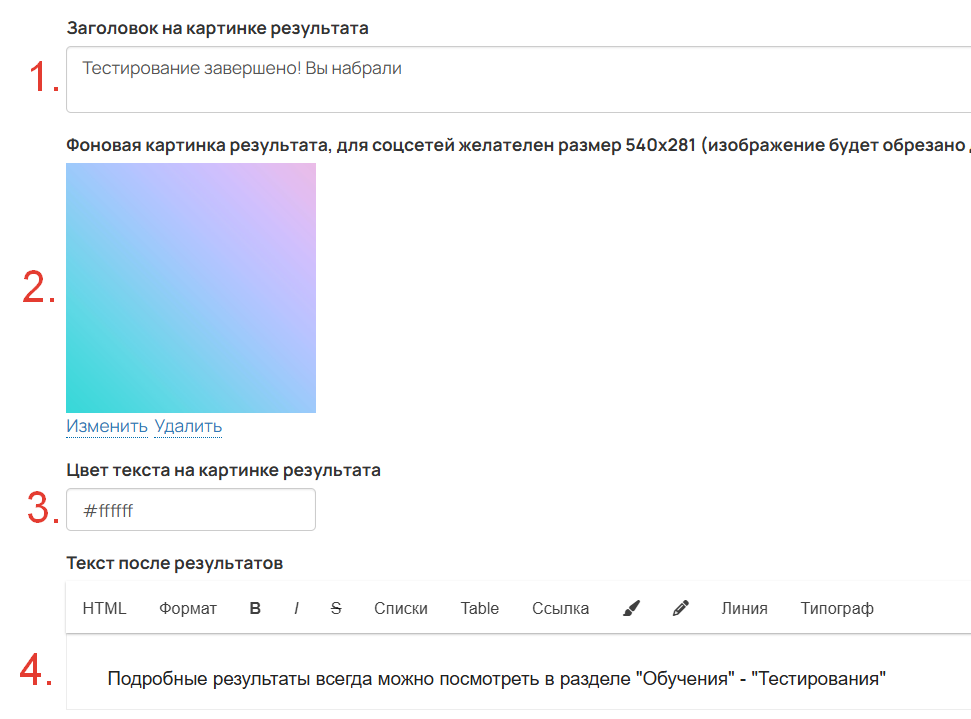Toggle strikethrough formatting
The height and width of the screenshot is (719, 971).
336,608
